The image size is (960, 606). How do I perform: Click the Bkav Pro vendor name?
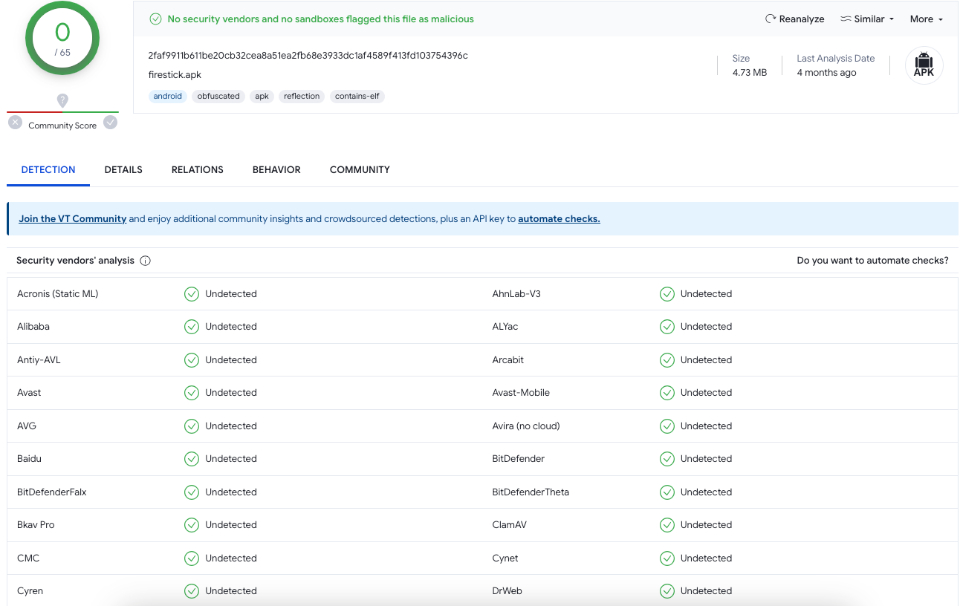pyautogui.click(x=36, y=525)
